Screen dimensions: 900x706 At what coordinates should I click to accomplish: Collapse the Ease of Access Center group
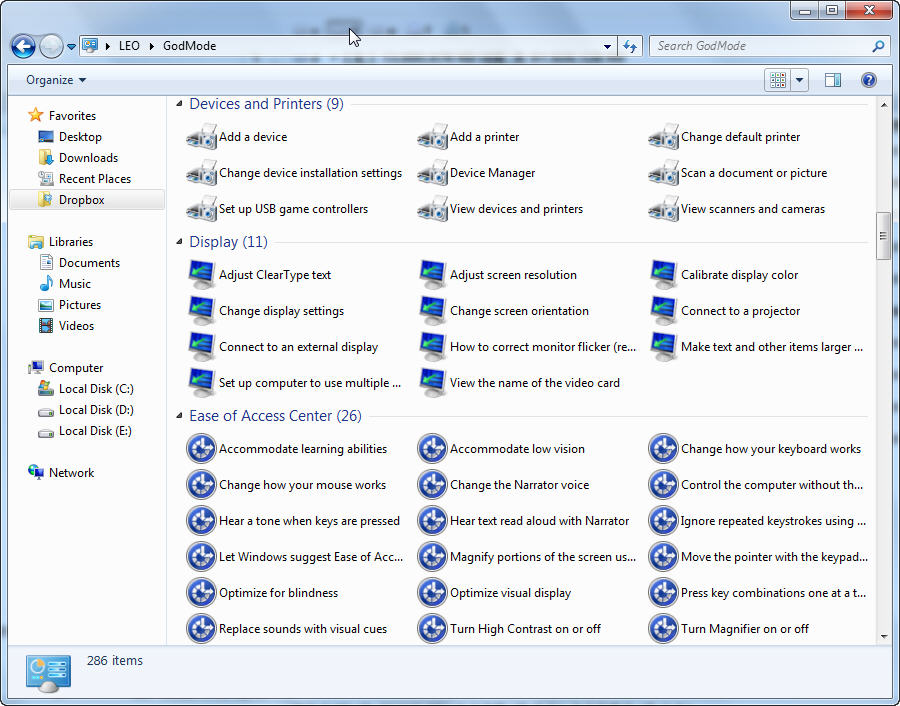179,416
